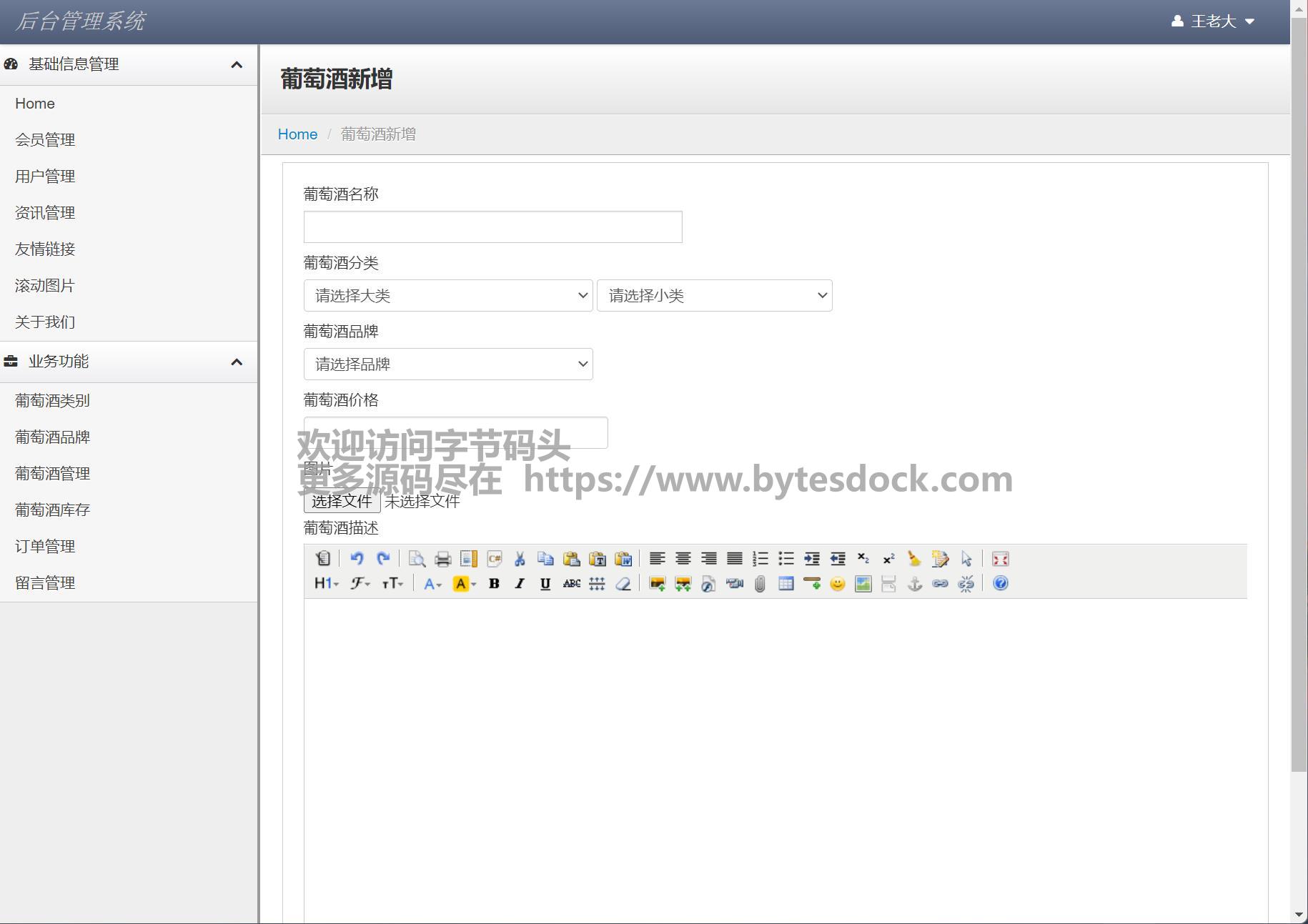Image resolution: width=1308 pixels, height=924 pixels.
Task: Open 葡萄酒管理 in the sidebar
Action: pyautogui.click(x=52, y=474)
